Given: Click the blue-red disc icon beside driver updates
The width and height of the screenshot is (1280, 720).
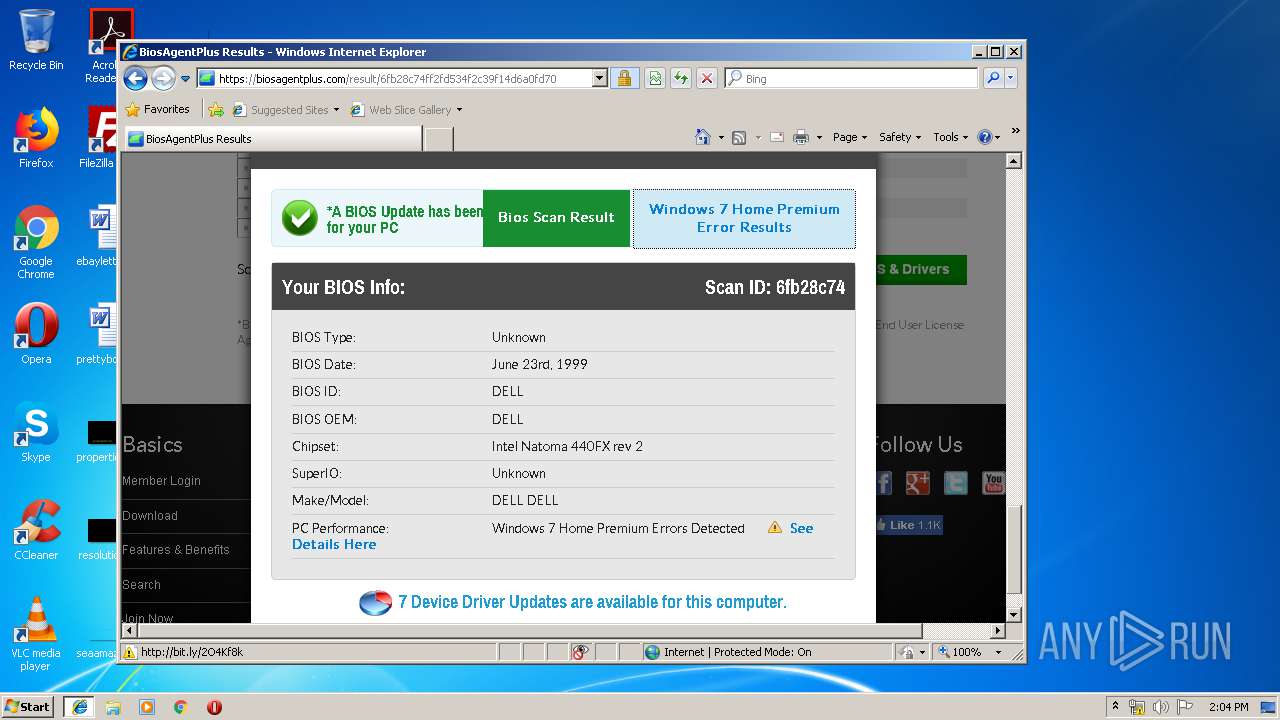Looking at the screenshot, I should click(375, 602).
